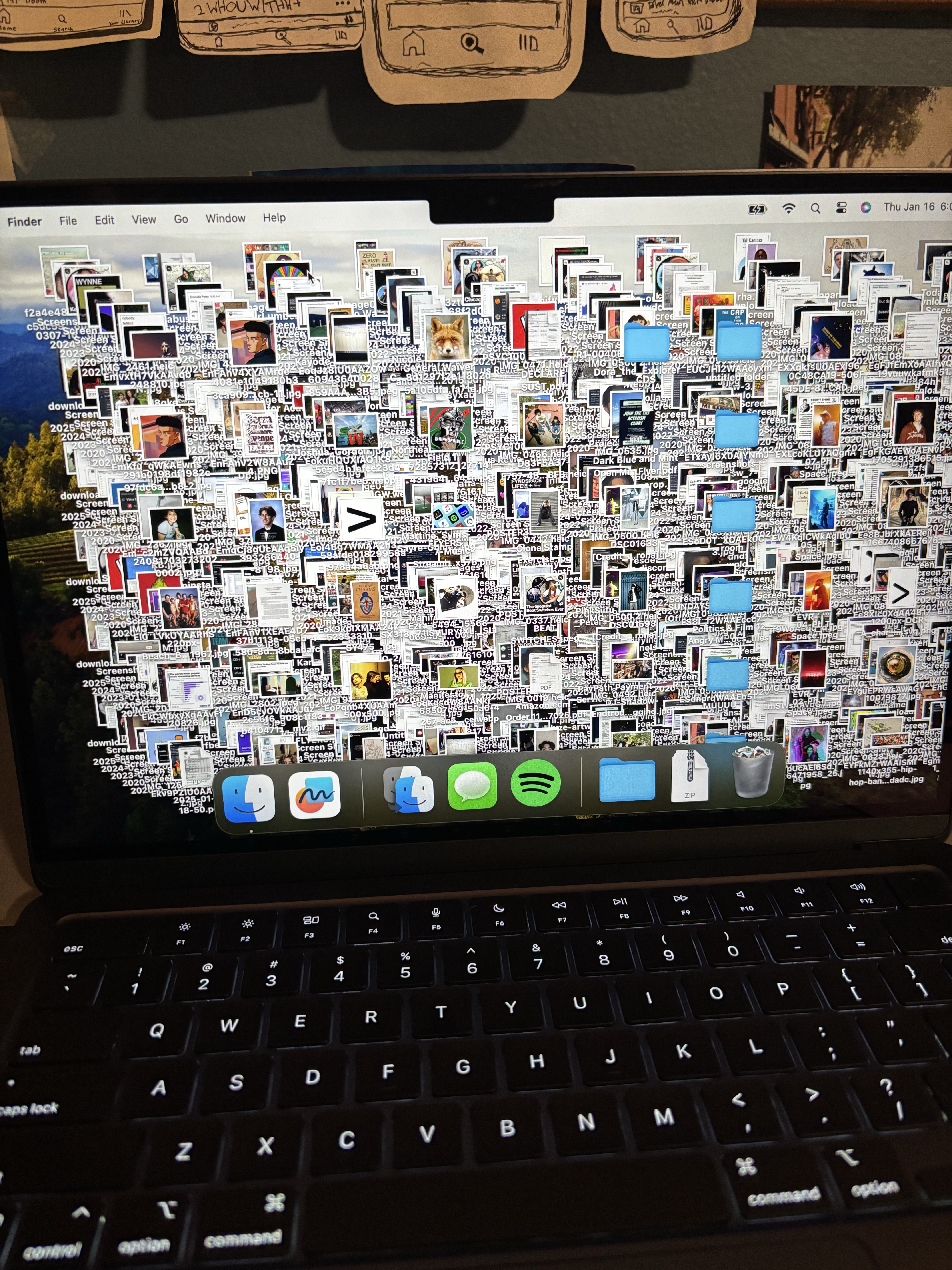The width and height of the screenshot is (952, 1270).
Task: Open the Help menu
Action: tap(274, 218)
